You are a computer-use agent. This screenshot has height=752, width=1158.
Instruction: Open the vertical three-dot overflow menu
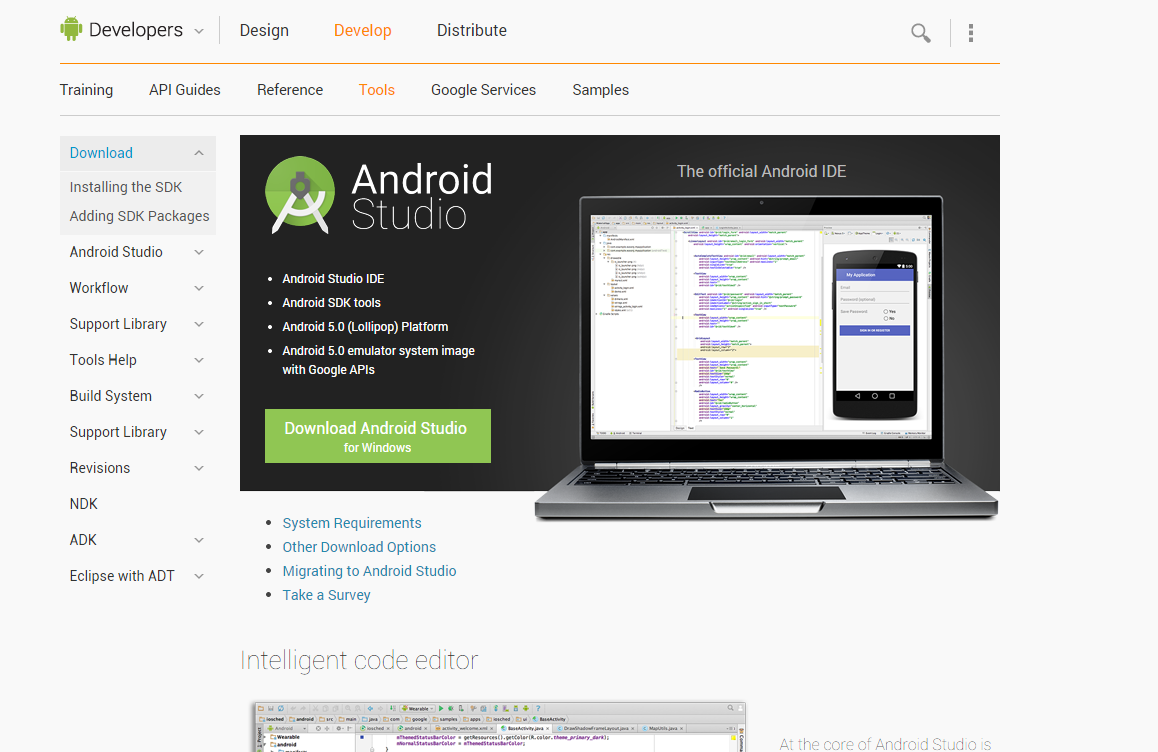[970, 33]
